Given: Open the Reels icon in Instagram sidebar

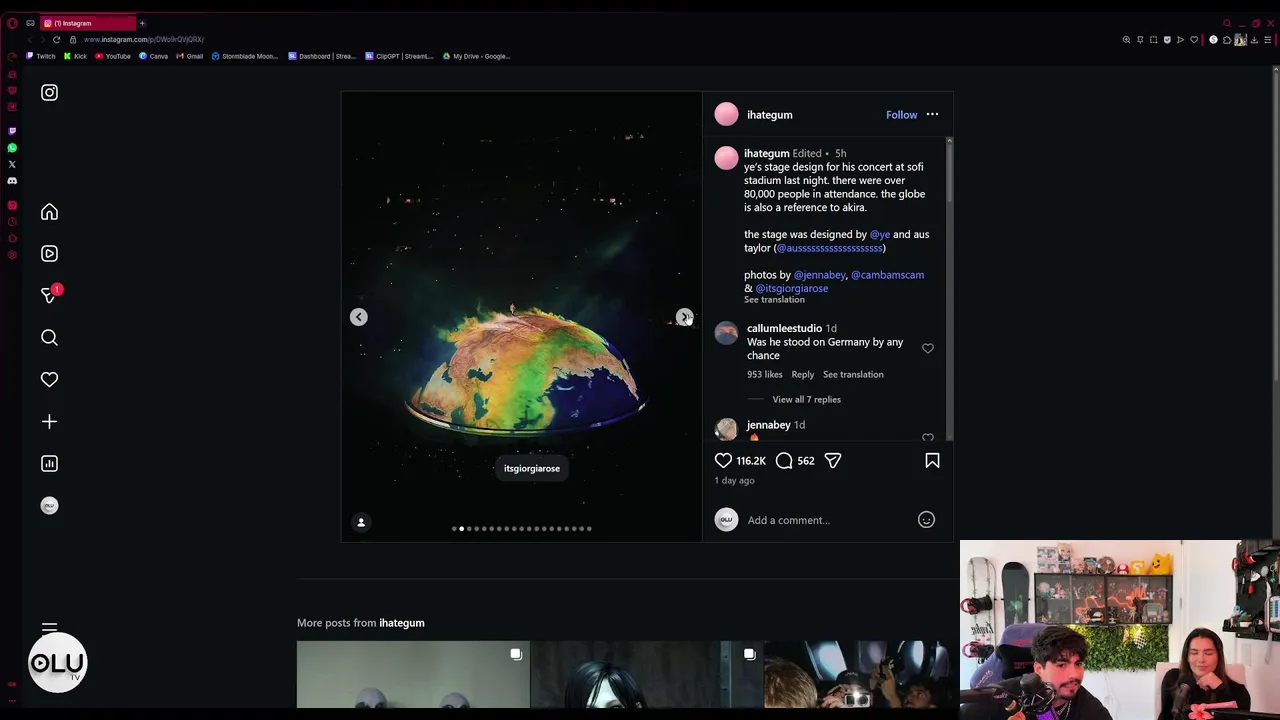Looking at the screenshot, I should pyautogui.click(x=49, y=254).
